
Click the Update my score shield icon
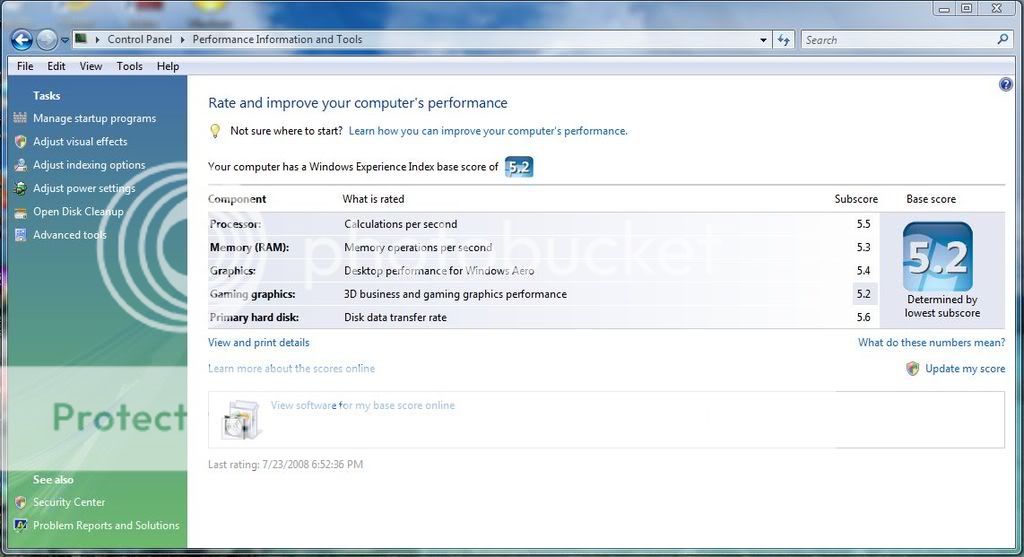click(x=912, y=369)
